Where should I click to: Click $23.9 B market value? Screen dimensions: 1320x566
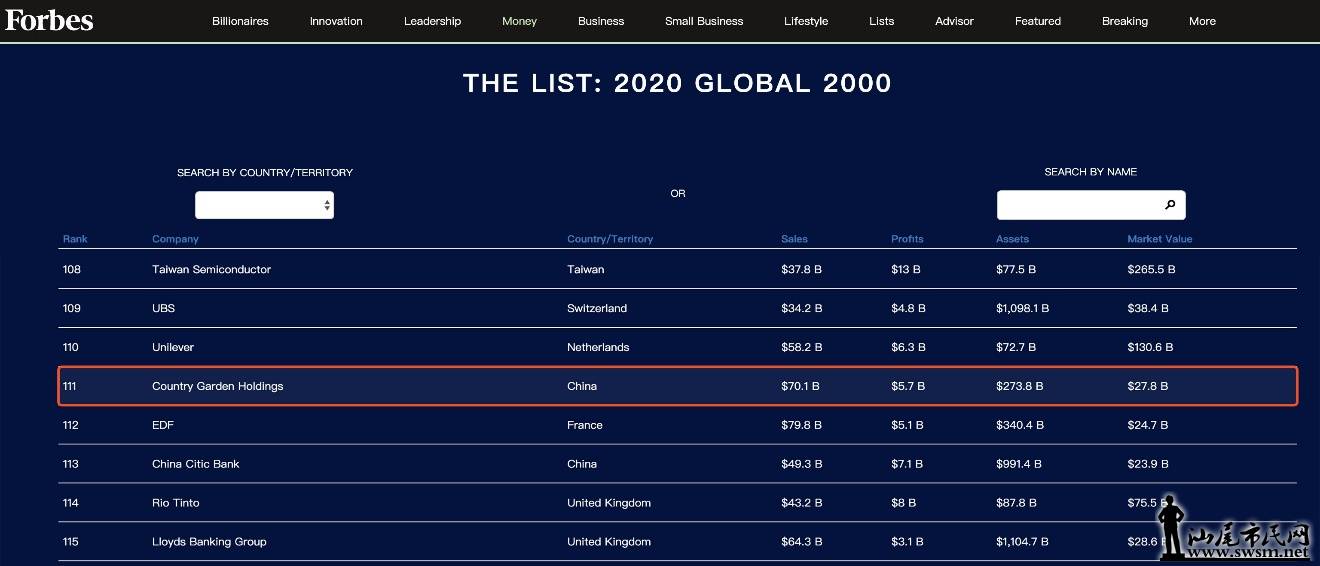tap(1147, 464)
